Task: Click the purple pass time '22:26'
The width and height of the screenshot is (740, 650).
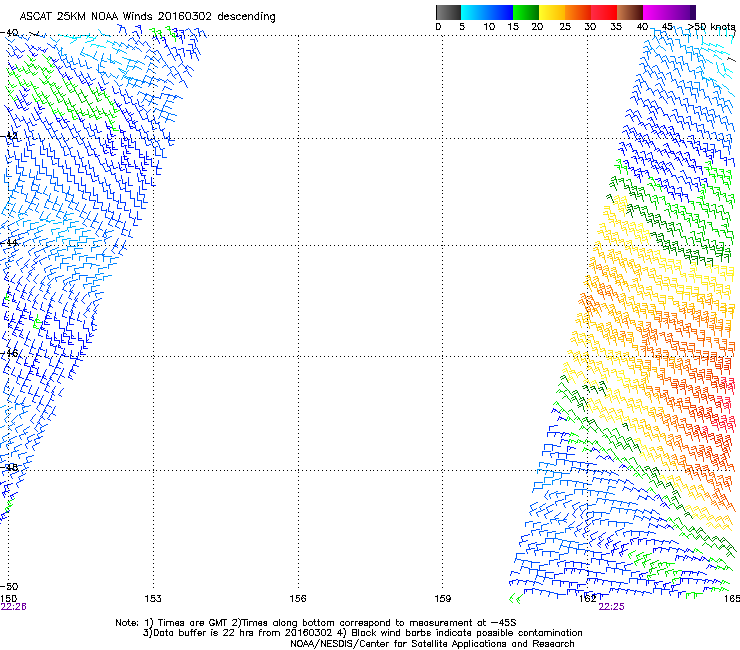Action: coord(13,607)
